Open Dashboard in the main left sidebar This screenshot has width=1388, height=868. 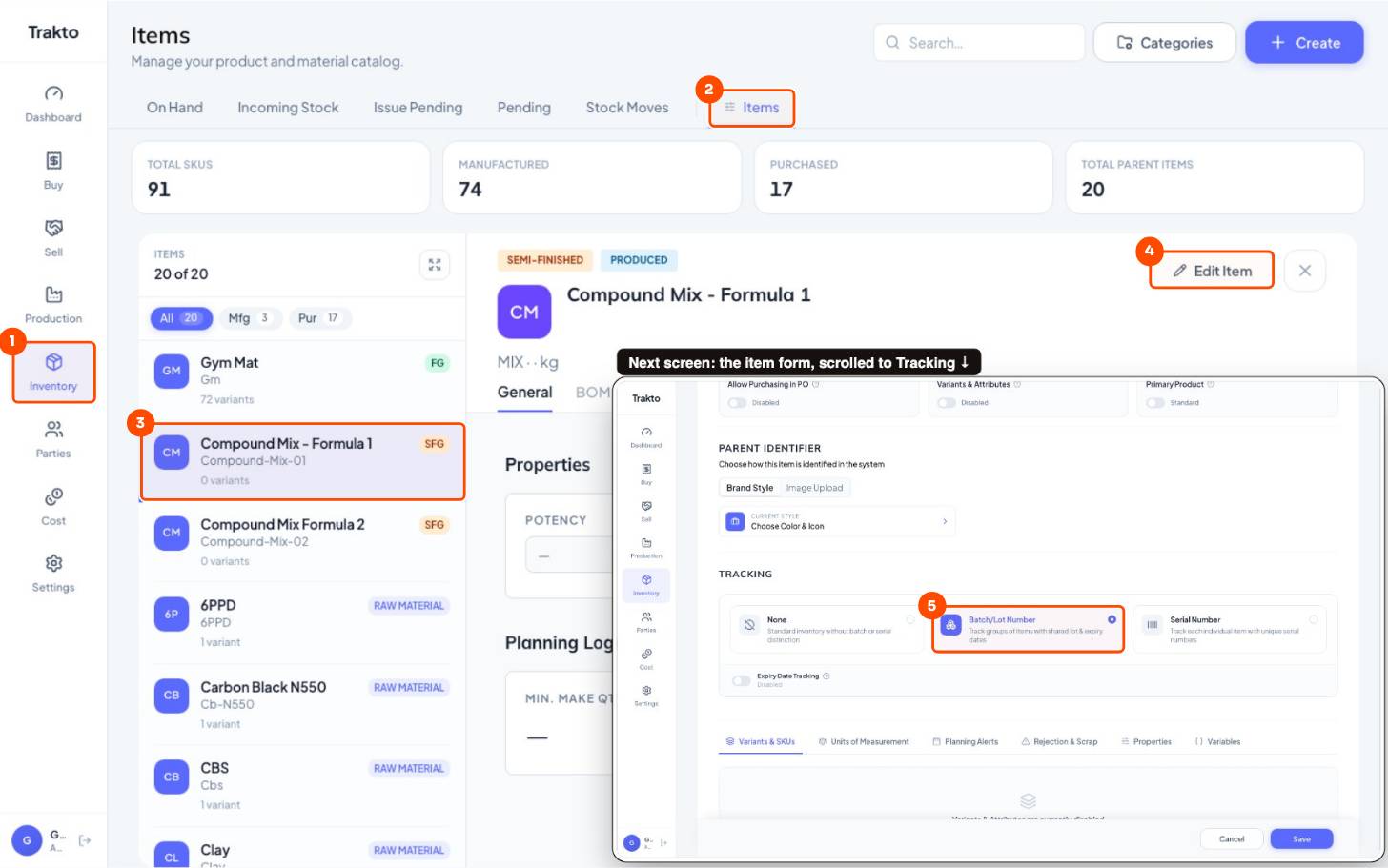[53, 104]
